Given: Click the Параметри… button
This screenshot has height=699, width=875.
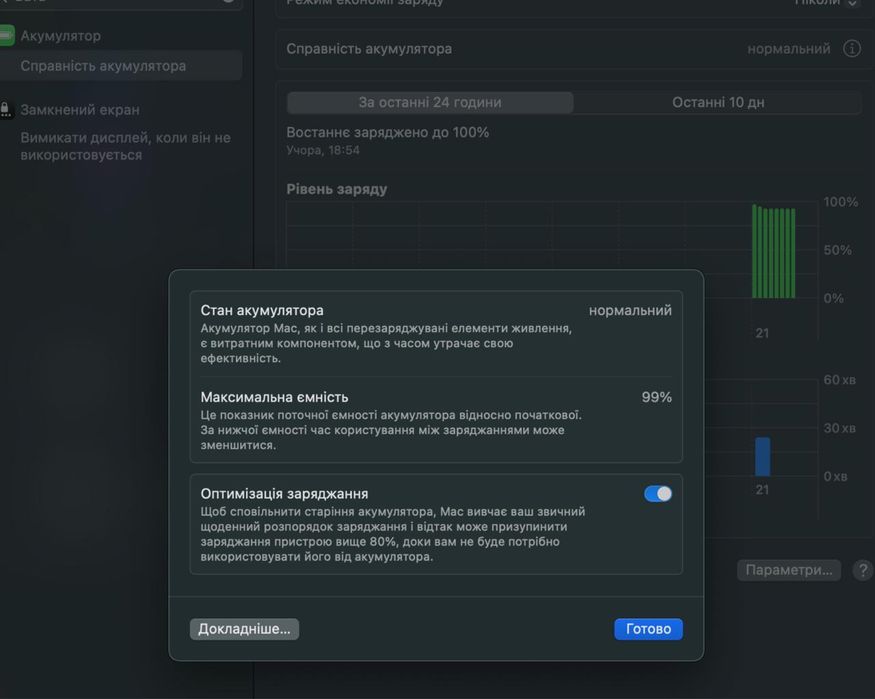Looking at the screenshot, I should point(789,570).
